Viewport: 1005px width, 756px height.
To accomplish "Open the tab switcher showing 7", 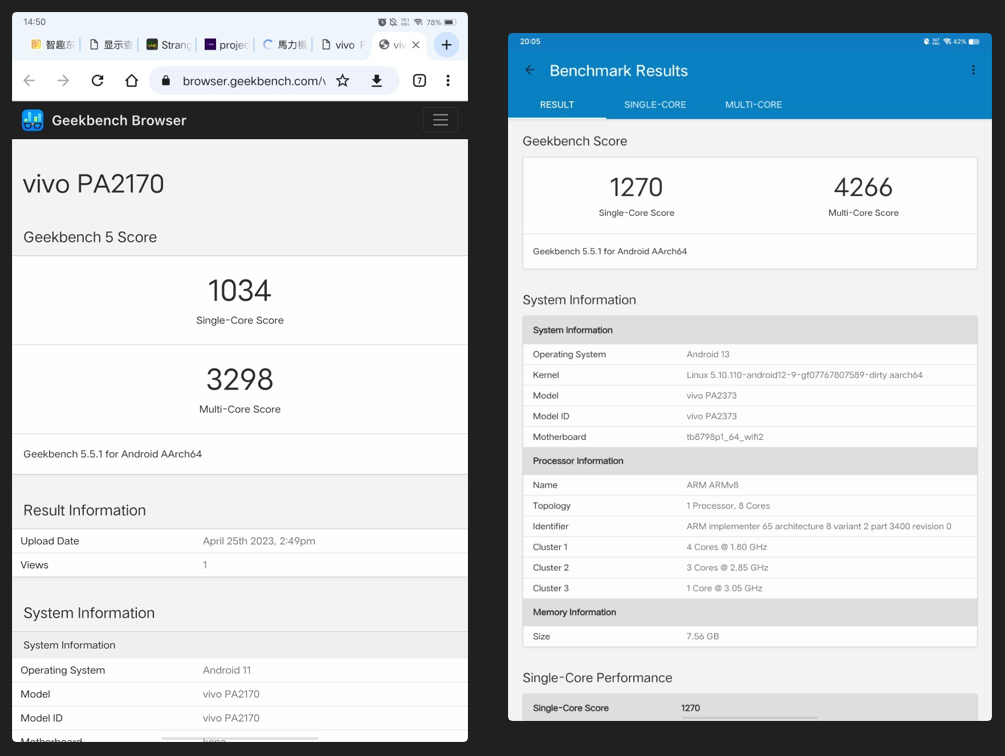I will pos(419,81).
